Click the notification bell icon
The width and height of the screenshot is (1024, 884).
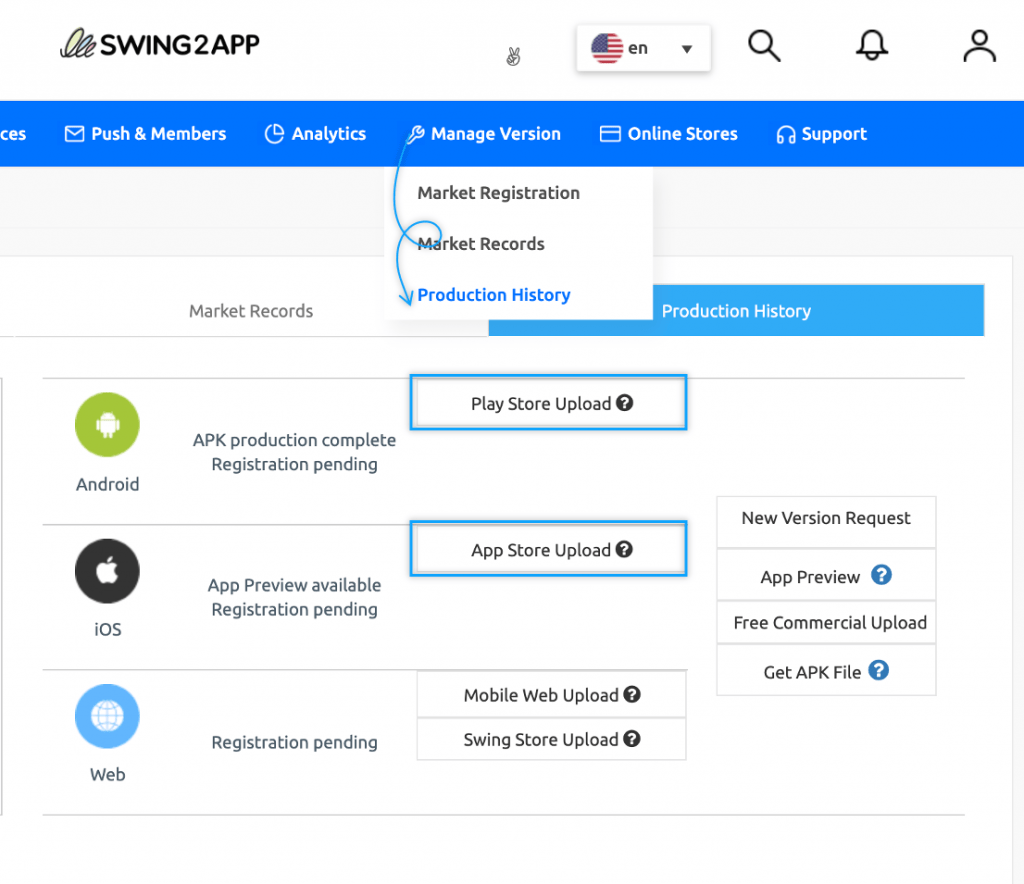click(x=871, y=44)
